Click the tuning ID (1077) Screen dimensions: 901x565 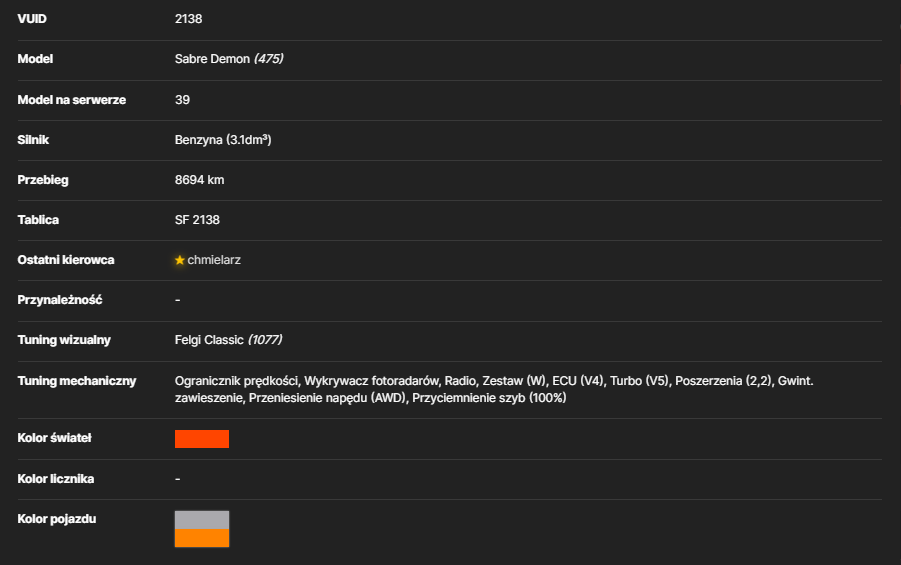[x=265, y=340]
